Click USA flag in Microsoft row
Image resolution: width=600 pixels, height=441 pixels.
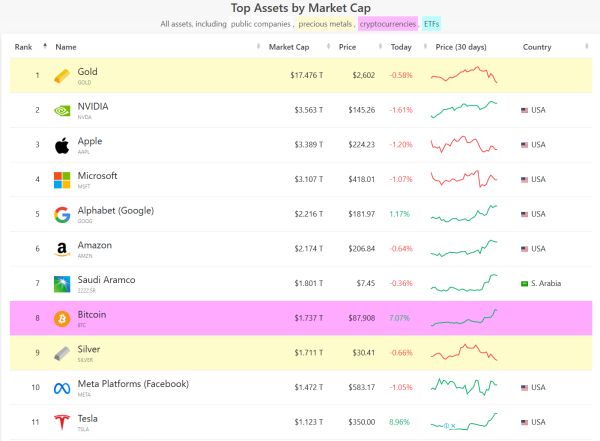[524, 180]
